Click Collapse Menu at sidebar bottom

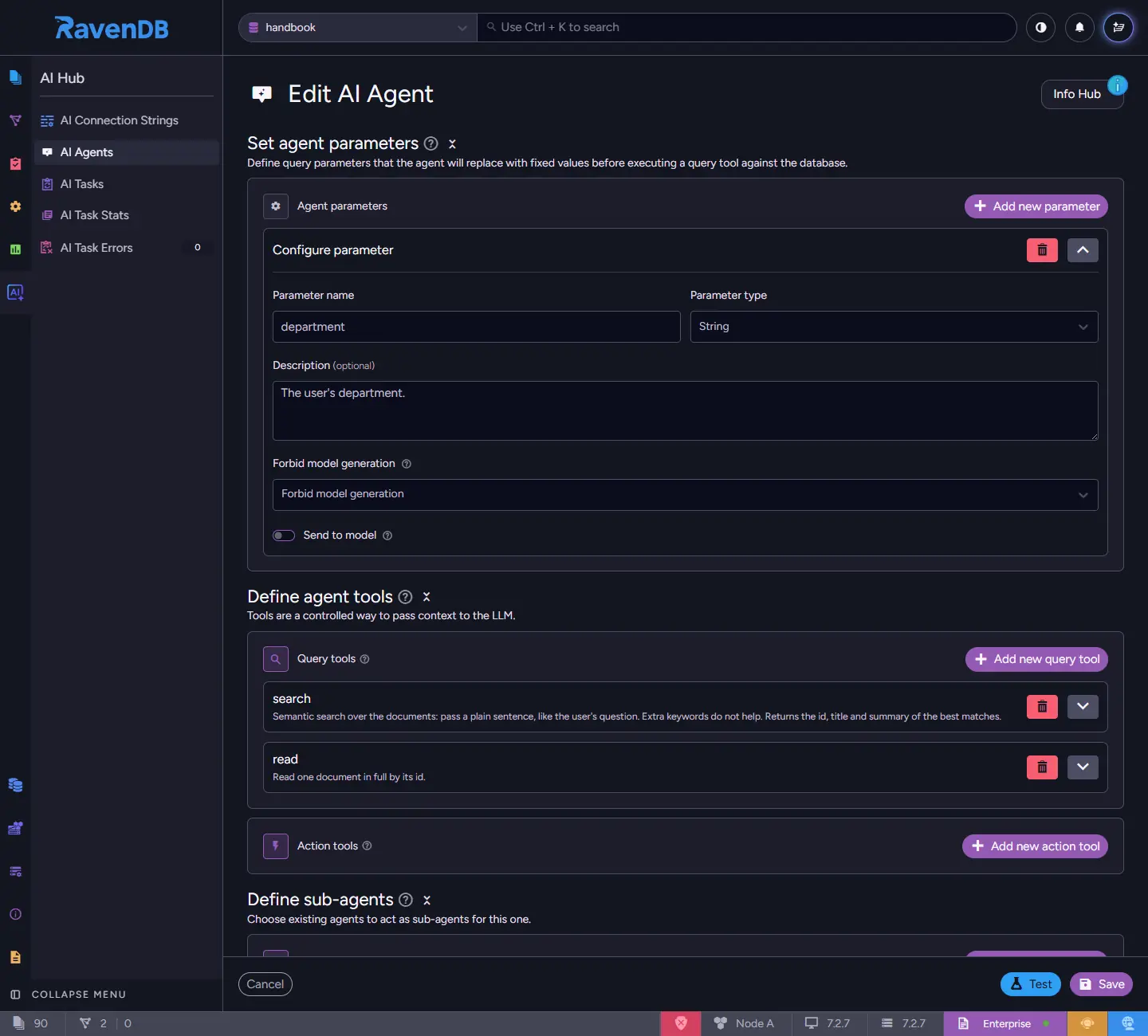coord(69,995)
